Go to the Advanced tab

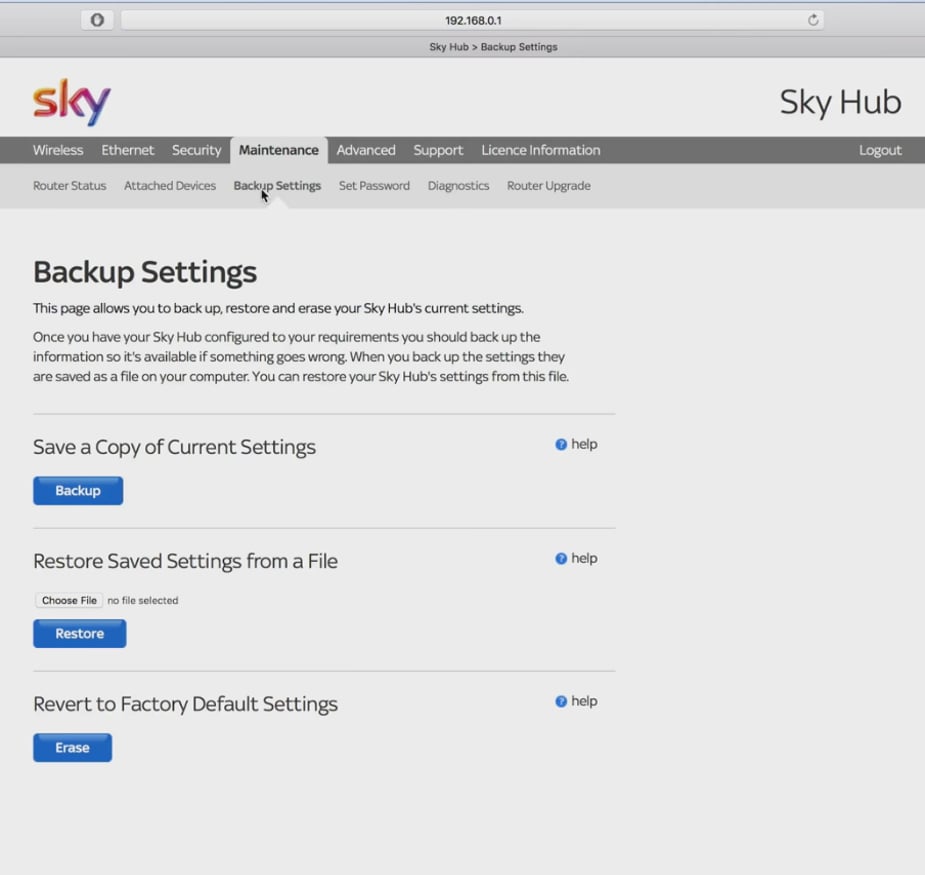pos(366,150)
